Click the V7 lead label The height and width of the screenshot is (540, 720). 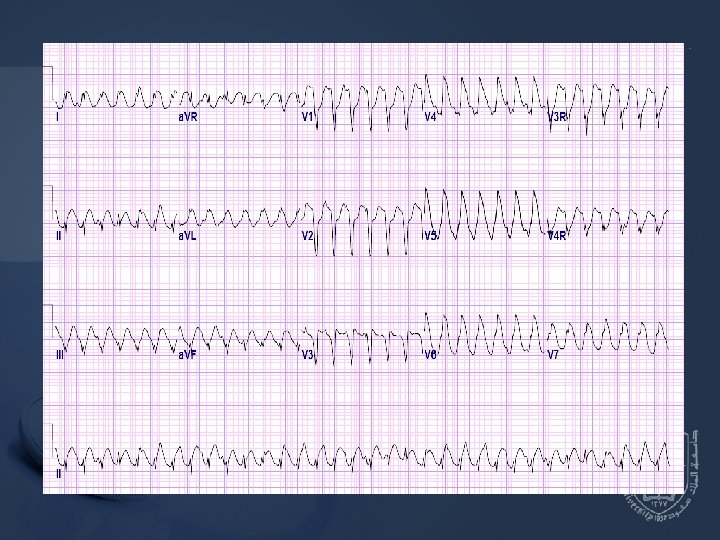coord(553,355)
